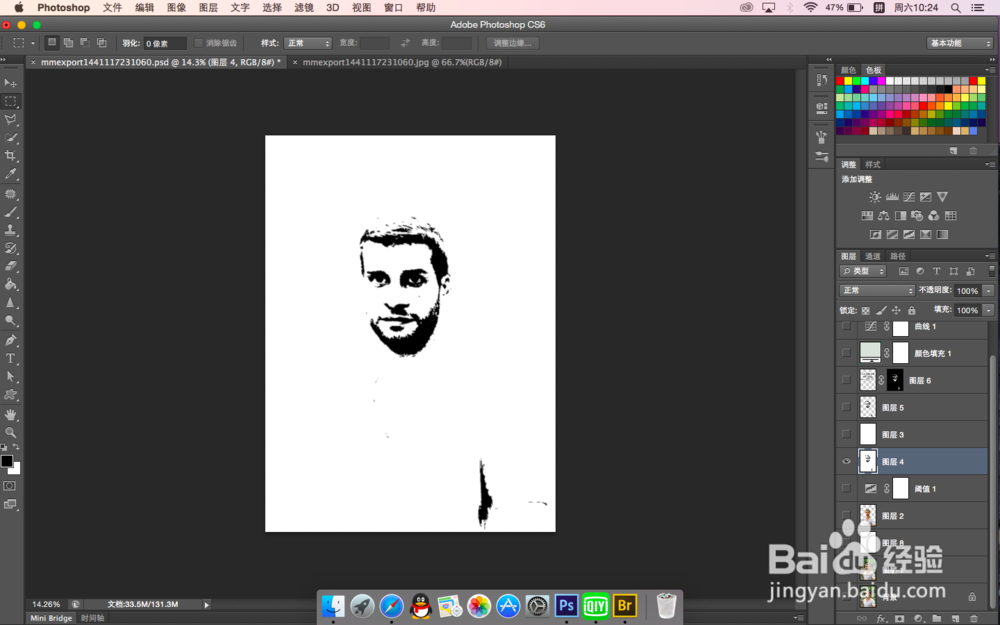Select the Horizontal Type tool

pos(11,358)
